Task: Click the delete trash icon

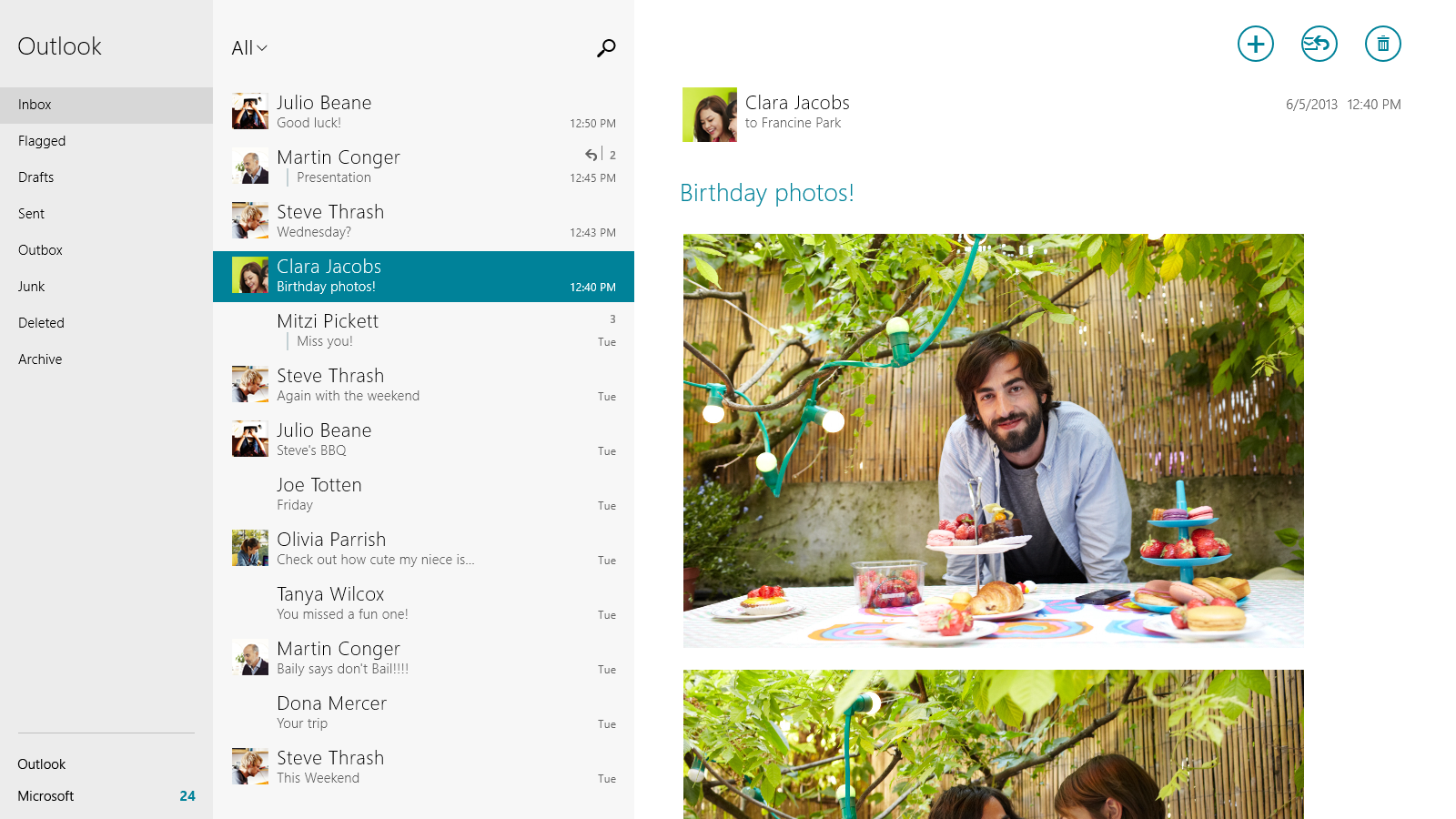Action: tap(1382, 44)
